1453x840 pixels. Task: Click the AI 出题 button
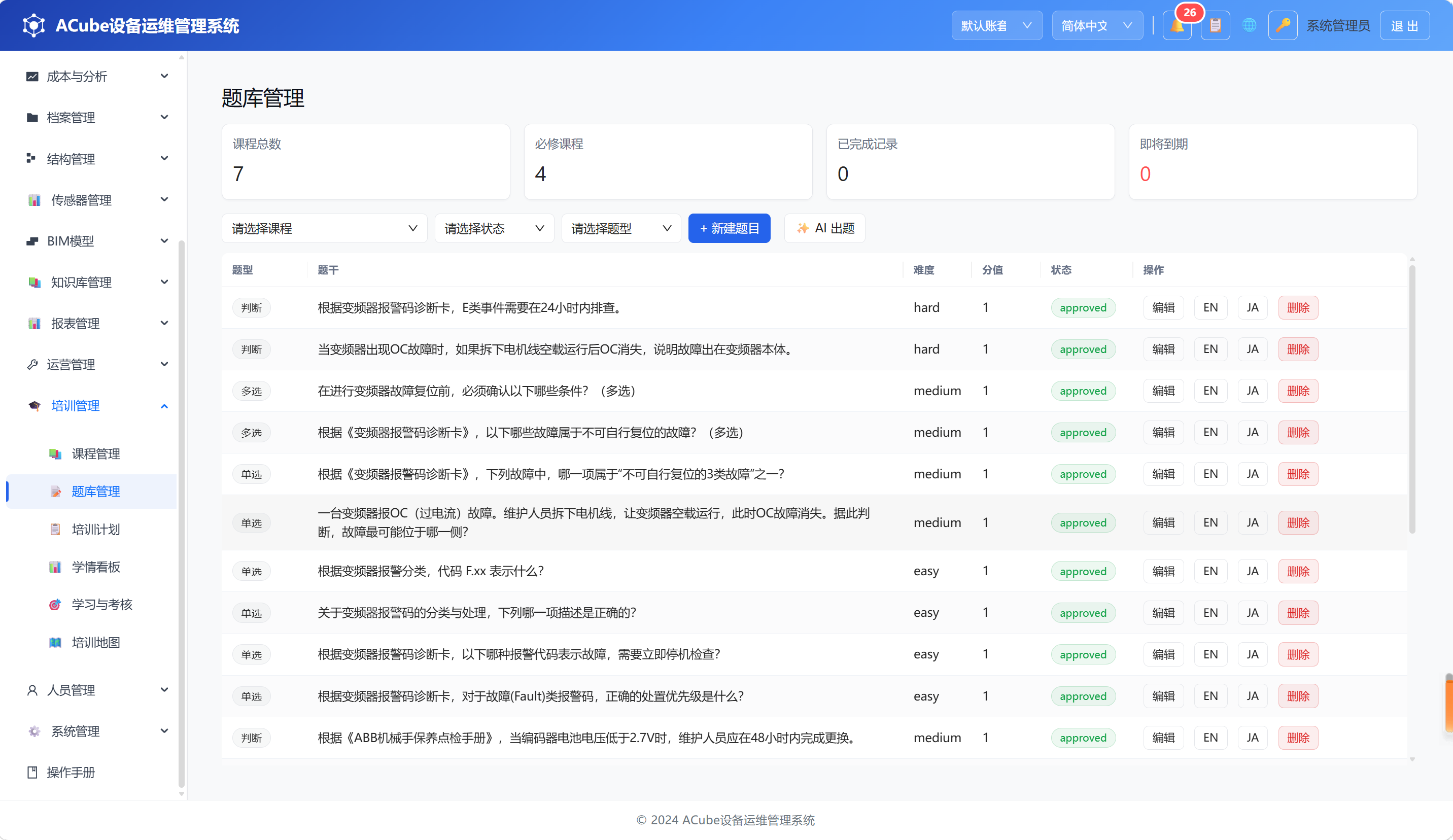pos(824,228)
